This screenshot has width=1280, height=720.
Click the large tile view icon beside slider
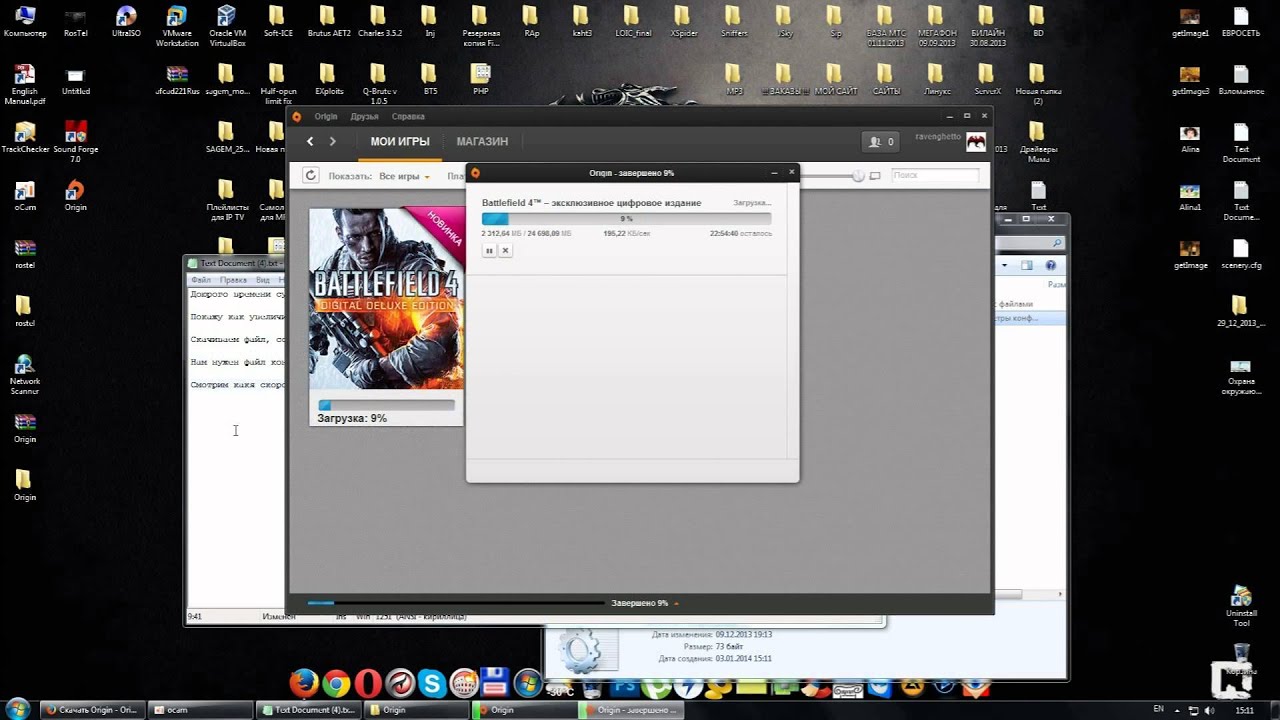click(x=875, y=176)
